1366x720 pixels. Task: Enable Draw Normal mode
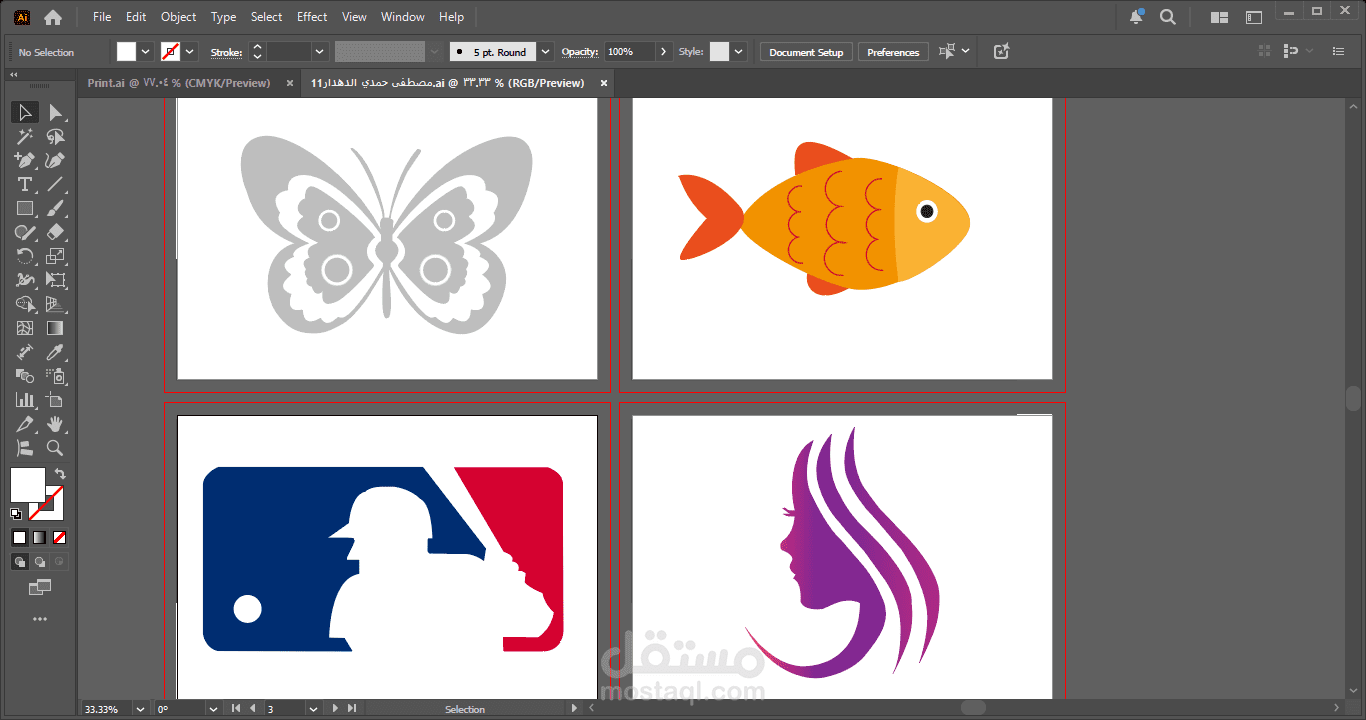coord(20,562)
